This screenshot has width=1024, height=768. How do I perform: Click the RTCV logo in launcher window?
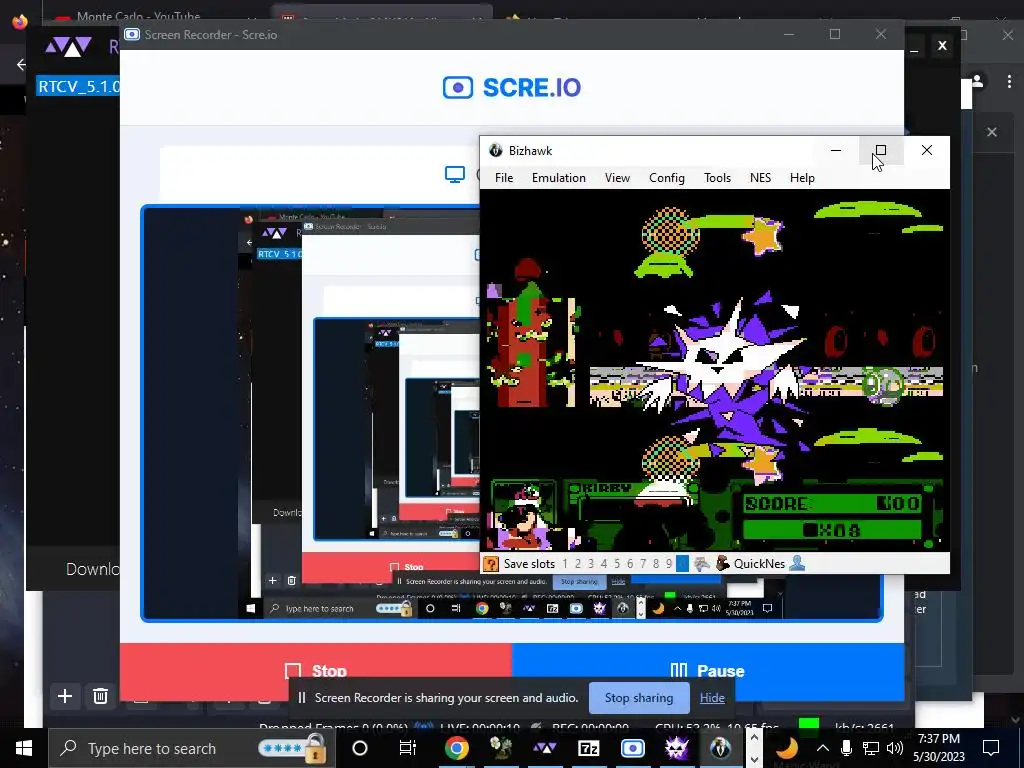pyautogui.click(x=68, y=47)
